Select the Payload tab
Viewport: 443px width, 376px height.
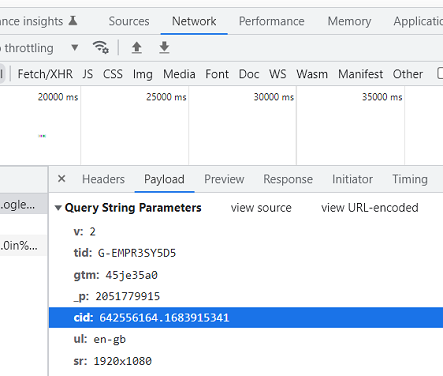click(164, 179)
